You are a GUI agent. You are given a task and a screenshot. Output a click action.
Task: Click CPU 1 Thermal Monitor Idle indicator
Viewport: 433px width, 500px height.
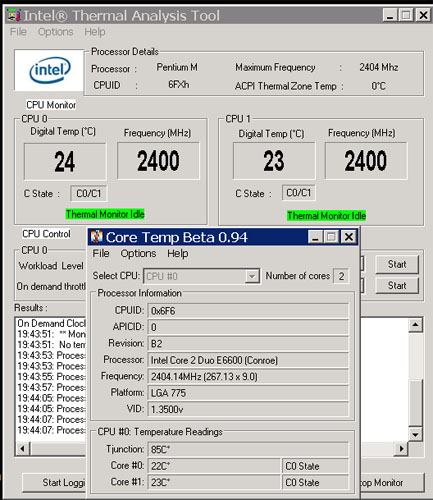(x=327, y=216)
